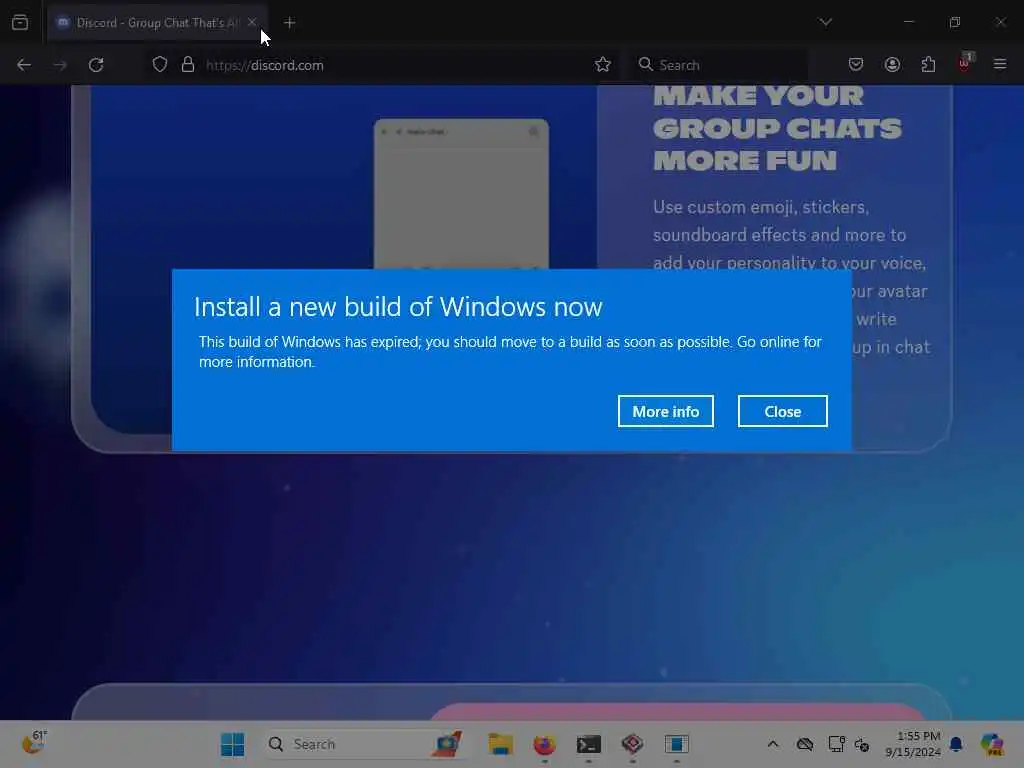Open the tracking protection shield icon
This screenshot has width=1024, height=768.
(160, 65)
